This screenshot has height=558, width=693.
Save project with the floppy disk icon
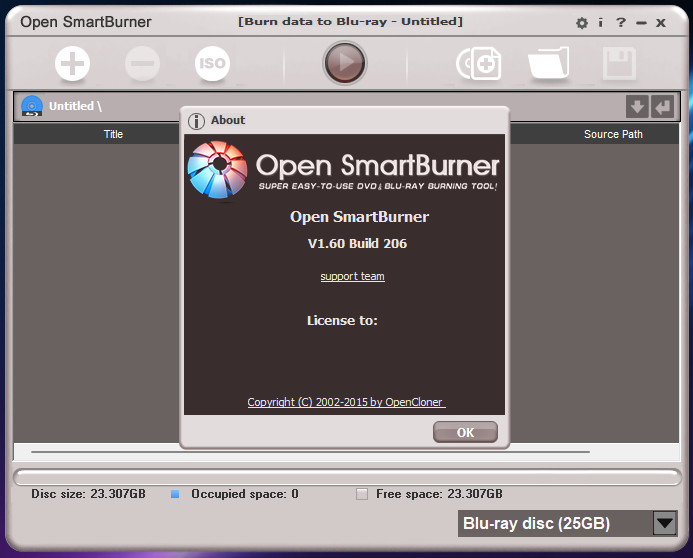(619, 64)
